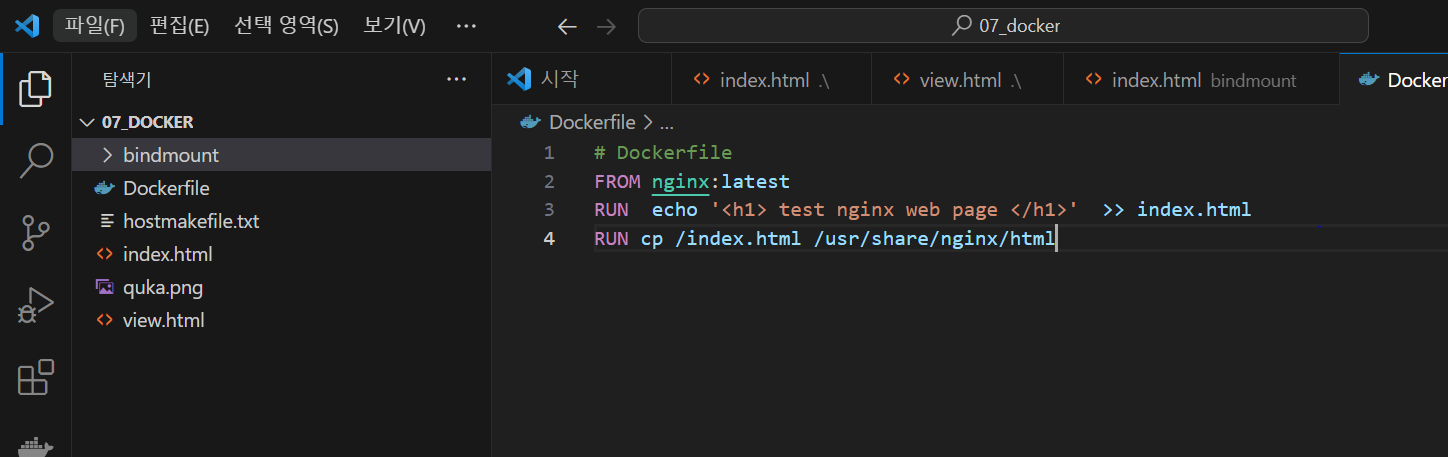
Task: Switch to the 시작 tab
Action: [580, 79]
